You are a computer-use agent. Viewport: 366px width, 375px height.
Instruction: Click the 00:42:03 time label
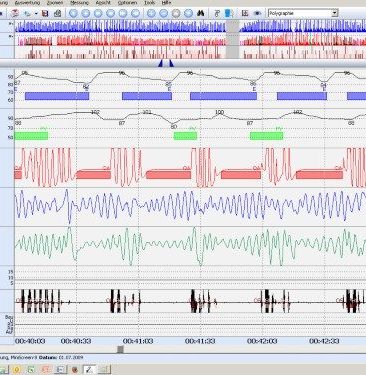click(262, 341)
